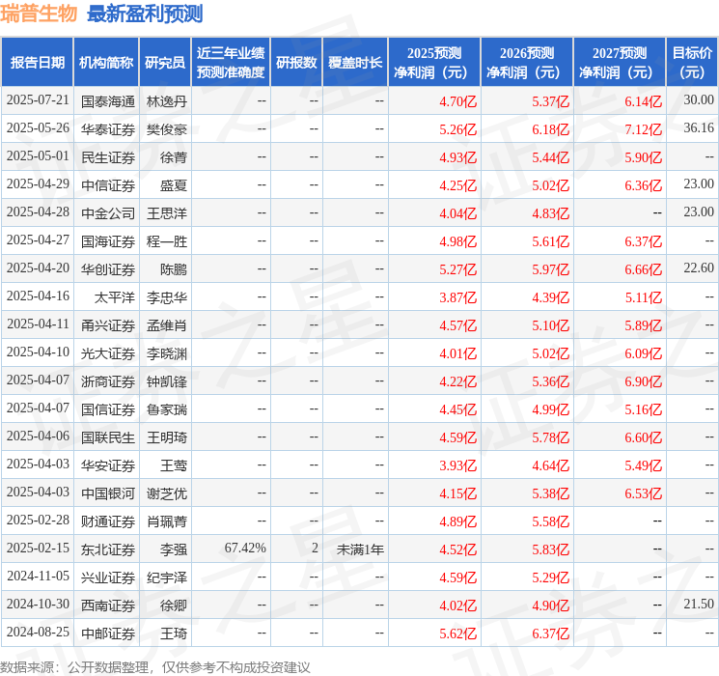Viewport: 719px width, 676px height.
Task: Click target price 30.00
Action: pyautogui.click(x=698, y=100)
